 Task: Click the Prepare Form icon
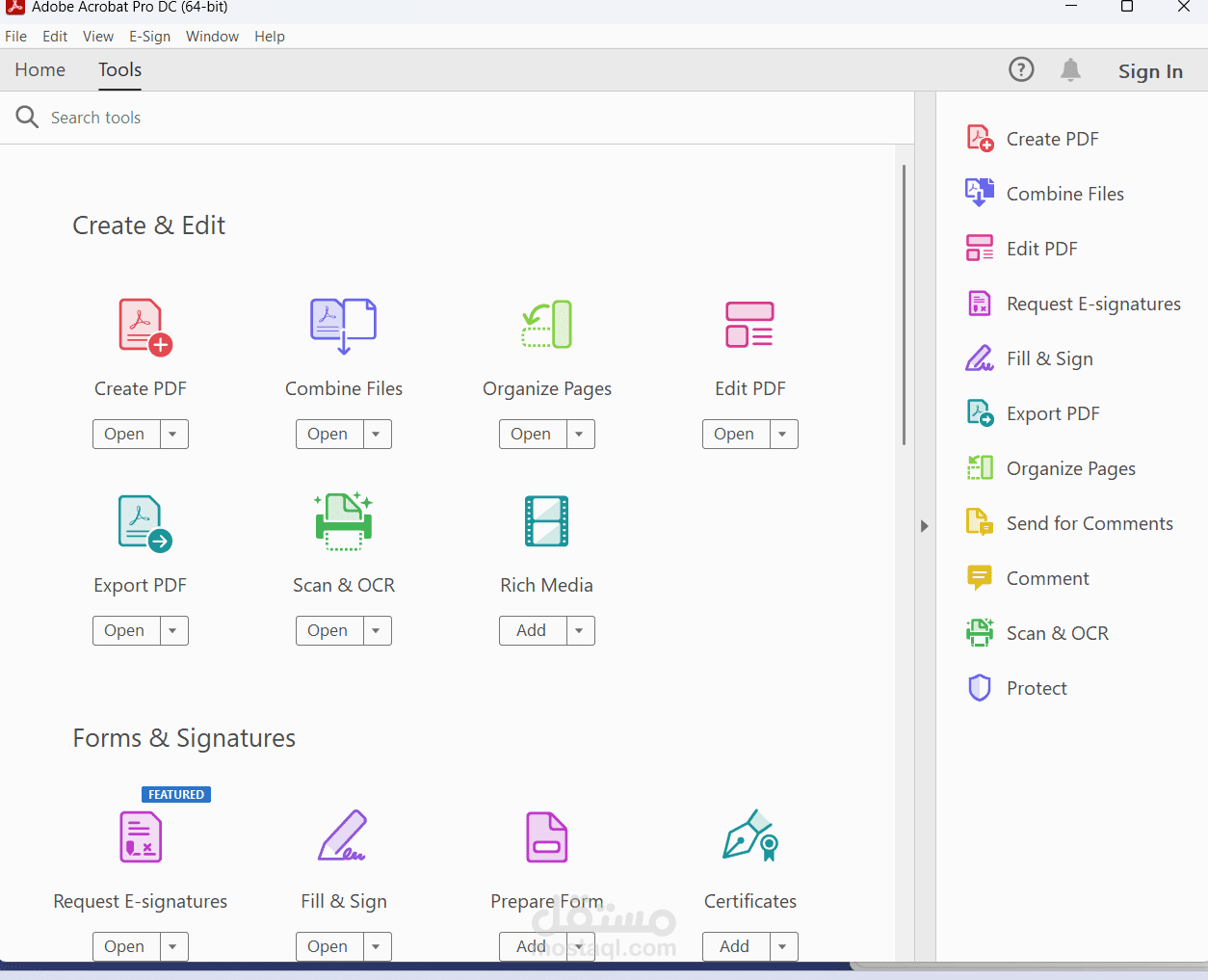[x=546, y=836]
